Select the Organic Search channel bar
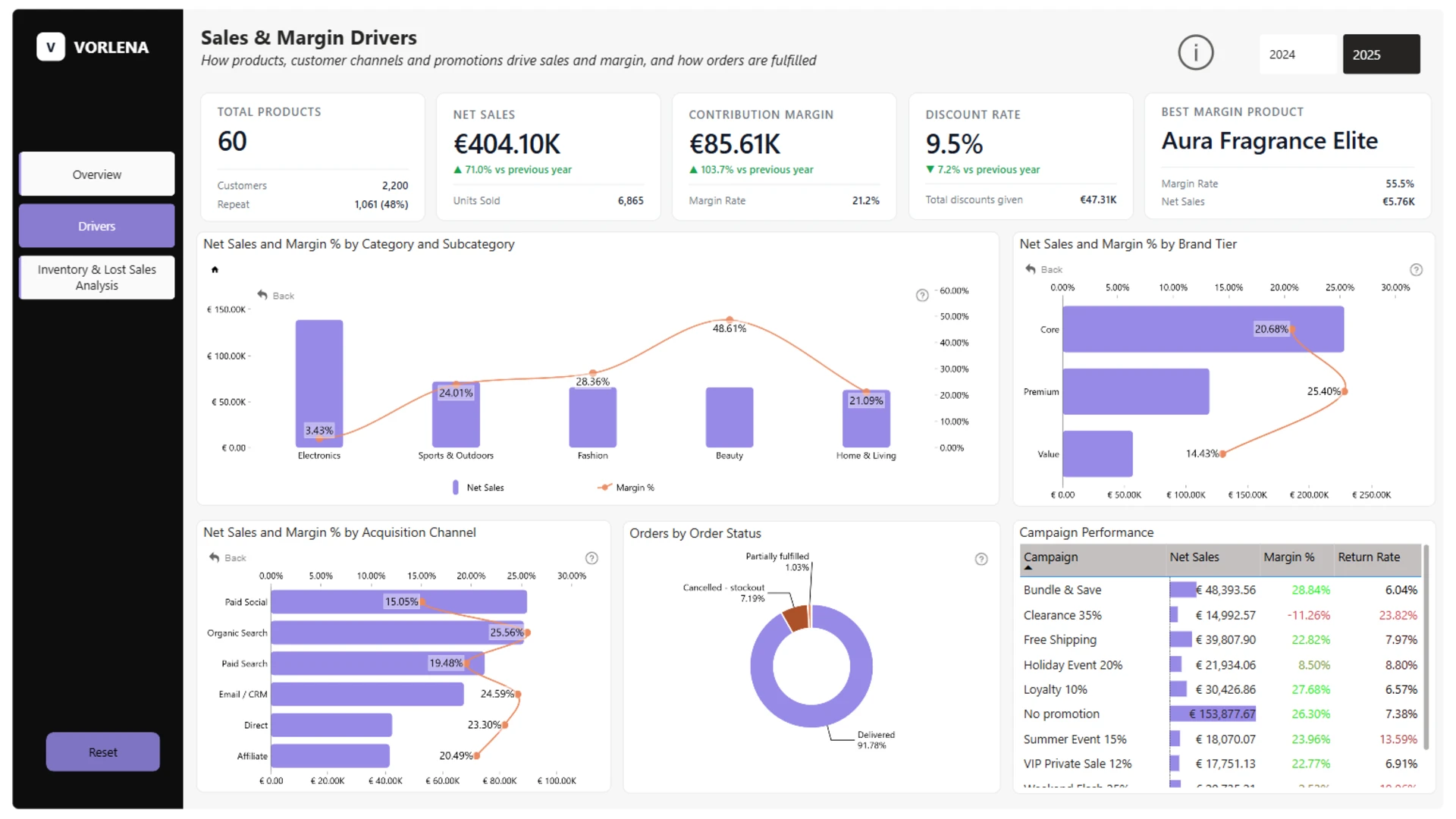Screen dimensions: 1456x819 [397, 632]
